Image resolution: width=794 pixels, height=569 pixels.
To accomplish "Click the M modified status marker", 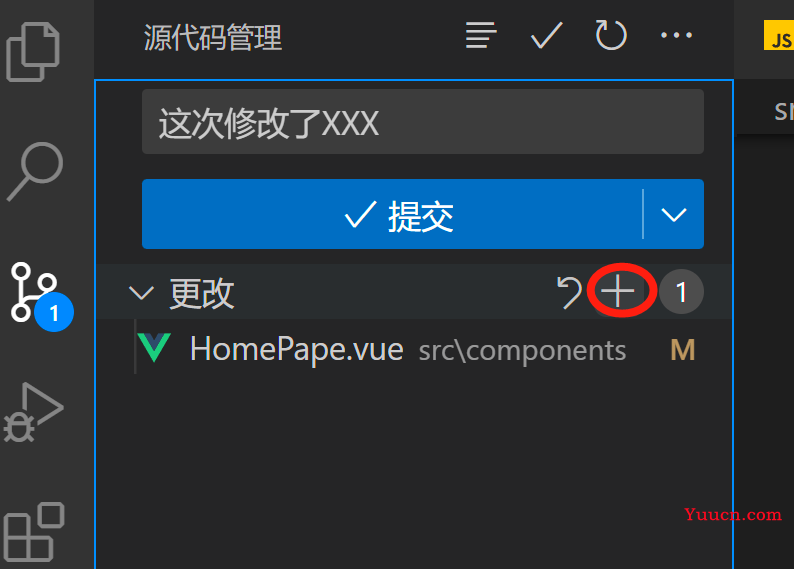I will coord(683,349).
